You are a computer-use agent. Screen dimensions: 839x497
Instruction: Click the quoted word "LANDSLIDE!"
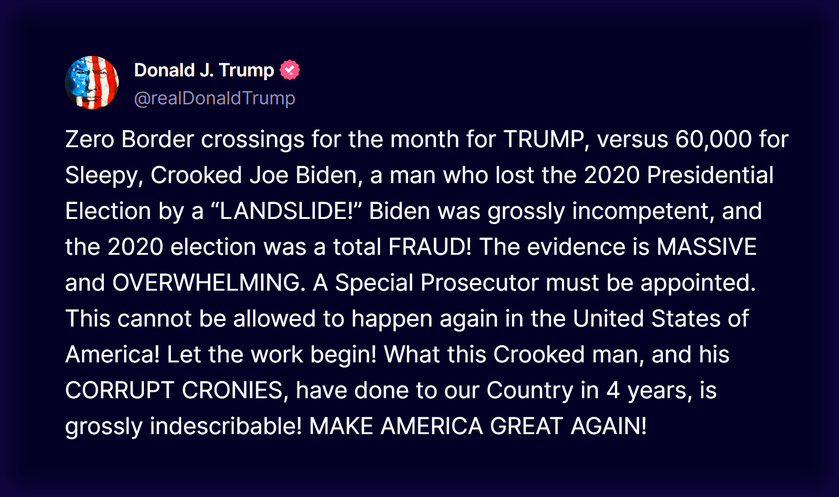click(x=284, y=211)
